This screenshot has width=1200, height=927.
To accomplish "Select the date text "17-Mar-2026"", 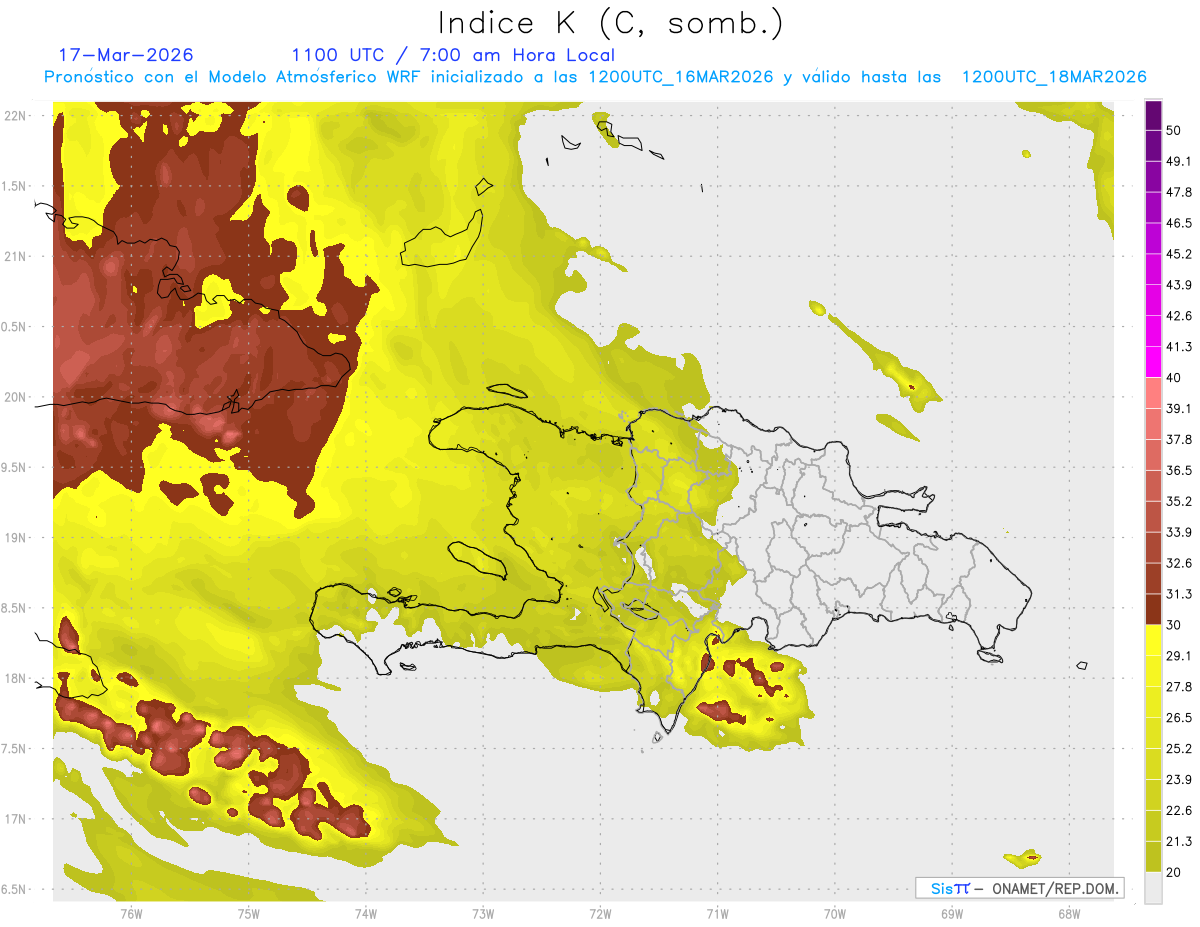I will pos(126,55).
